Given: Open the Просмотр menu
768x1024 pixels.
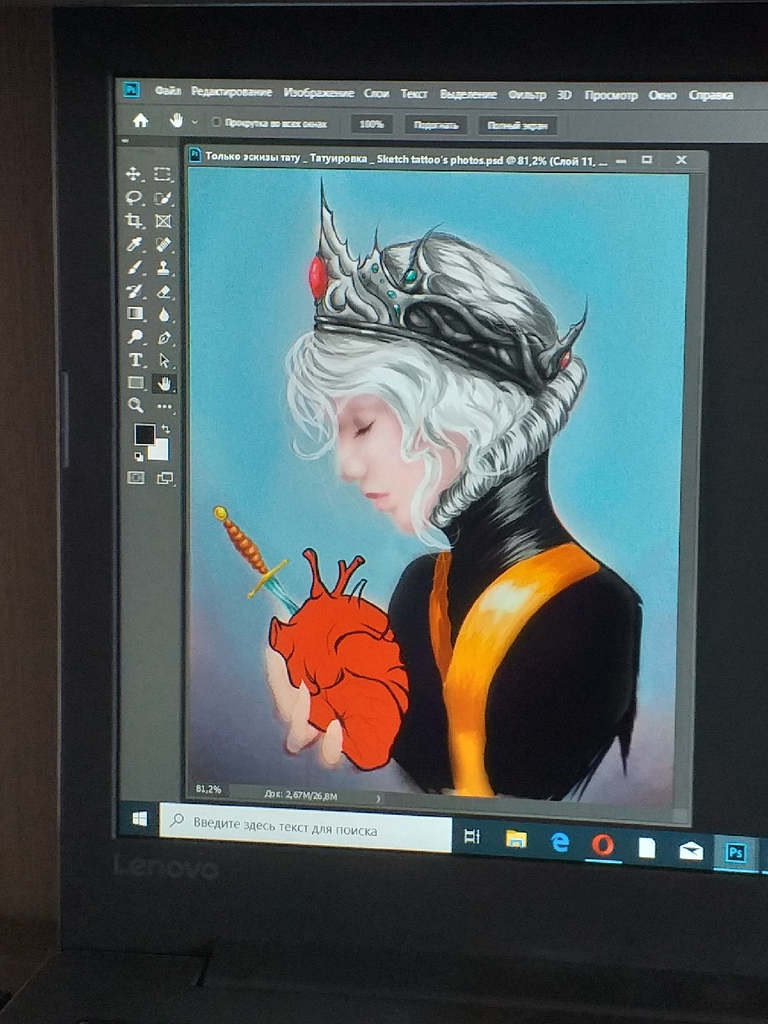Looking at the screenshot, I should point(611,95).
